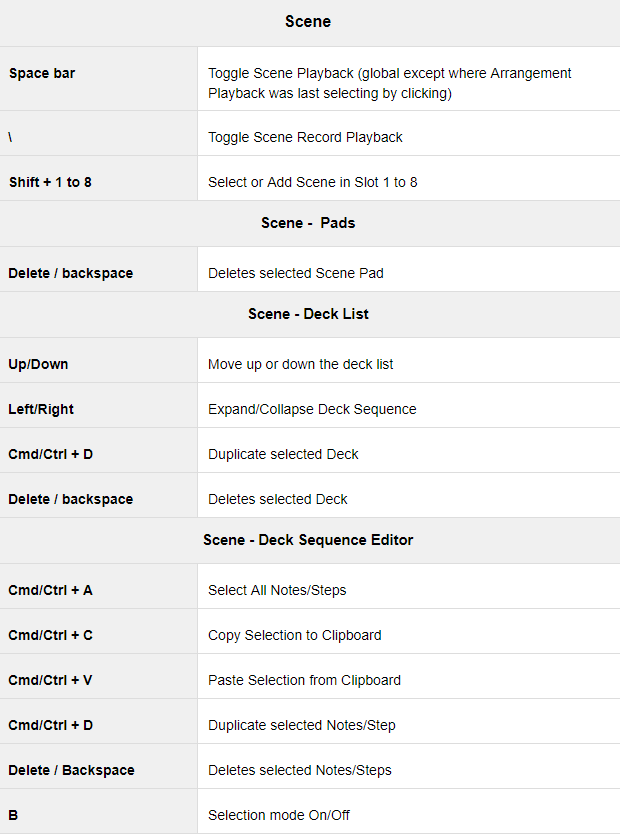Screen dimensions: 620x835
Task: Select the 'Deletes selected Notes/Steps' description
Action: [299, 771]
